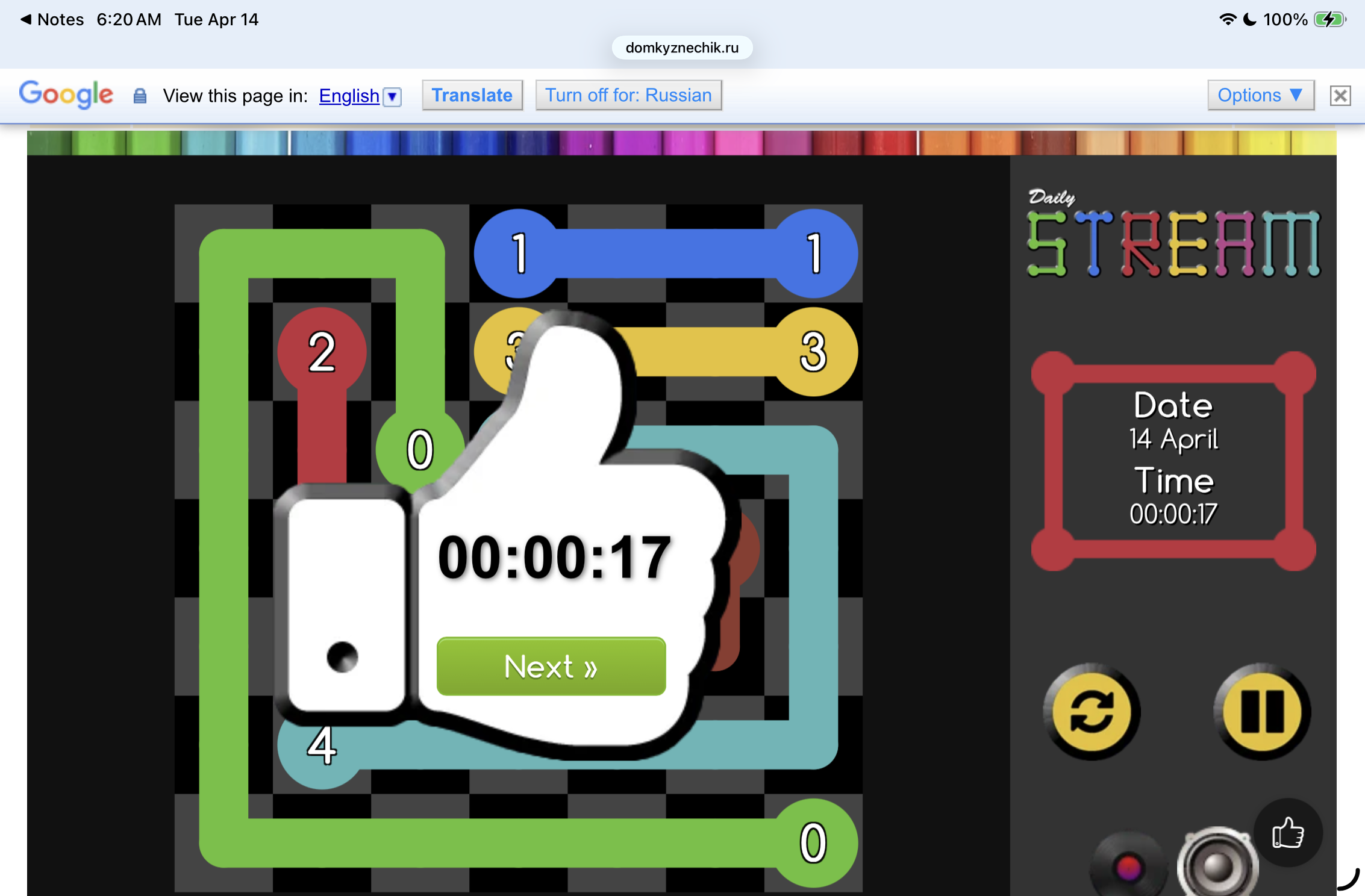Click the English language link
The height and width of the screenshot is (896, 1365).
click(x=349, y=96)
